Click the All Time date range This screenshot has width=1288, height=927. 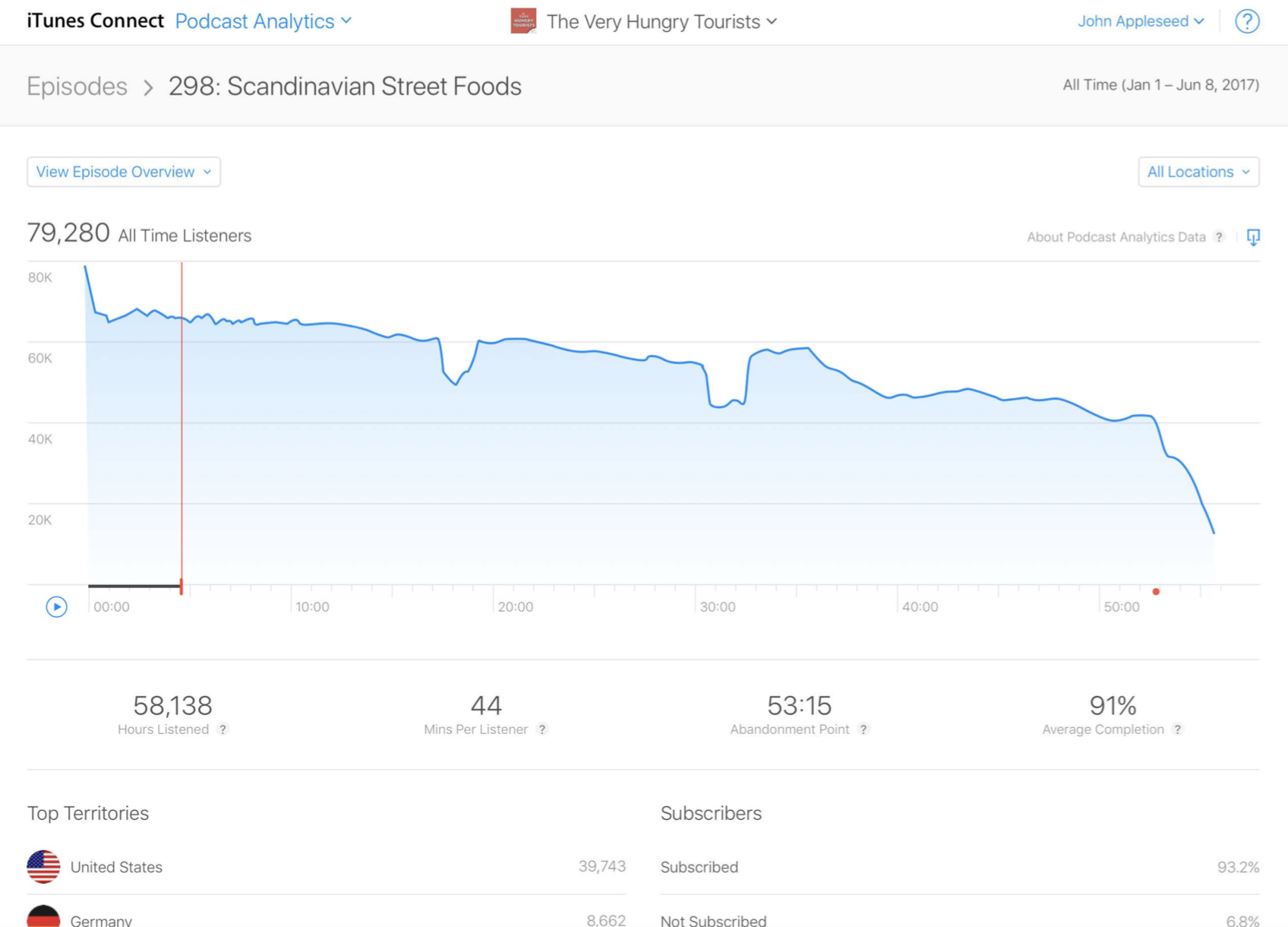[1160, 85]
